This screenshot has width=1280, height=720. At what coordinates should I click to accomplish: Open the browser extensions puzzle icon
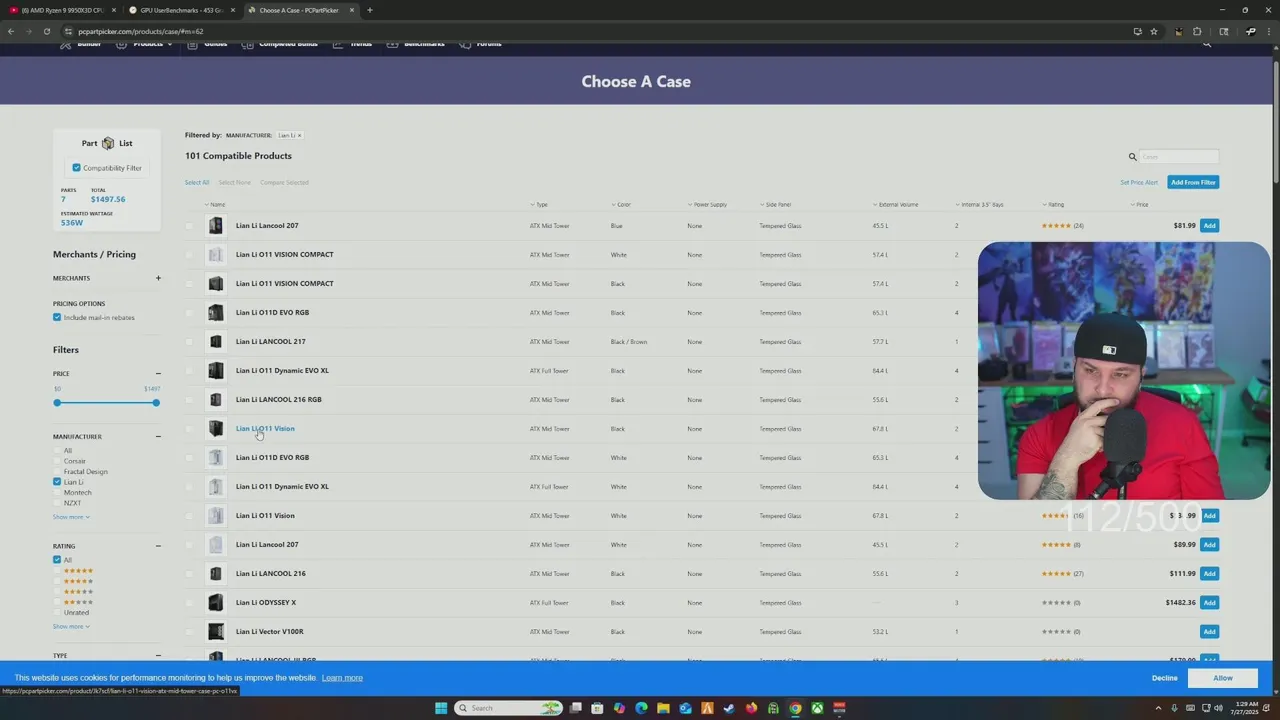(x=1197, y=31)
